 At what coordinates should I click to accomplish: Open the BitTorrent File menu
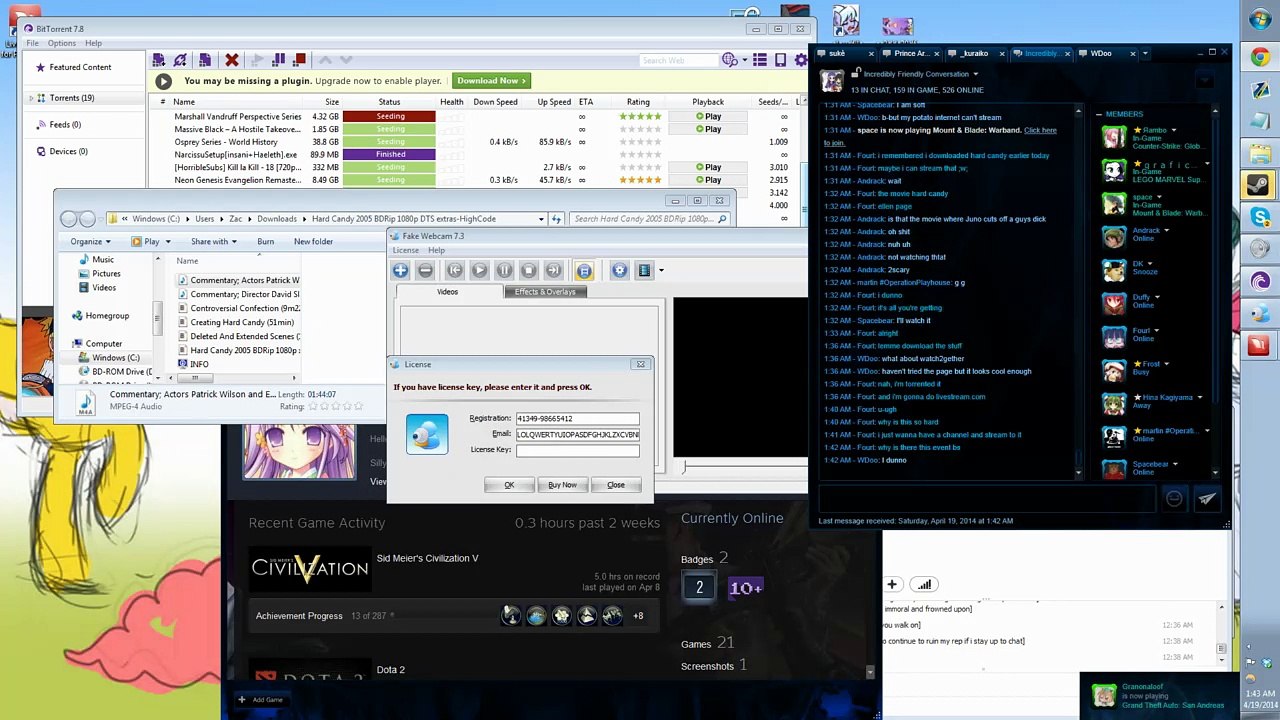tap(32, 44)
